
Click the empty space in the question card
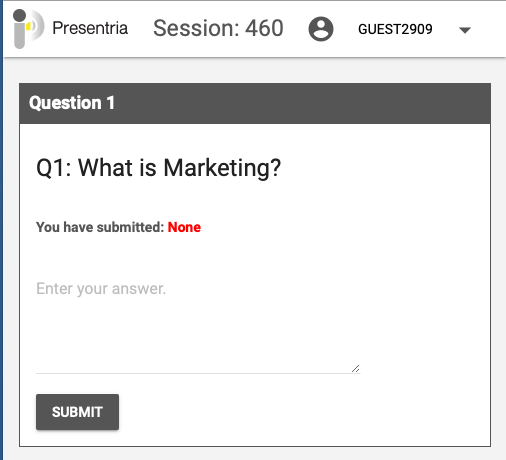click(423, 283)
